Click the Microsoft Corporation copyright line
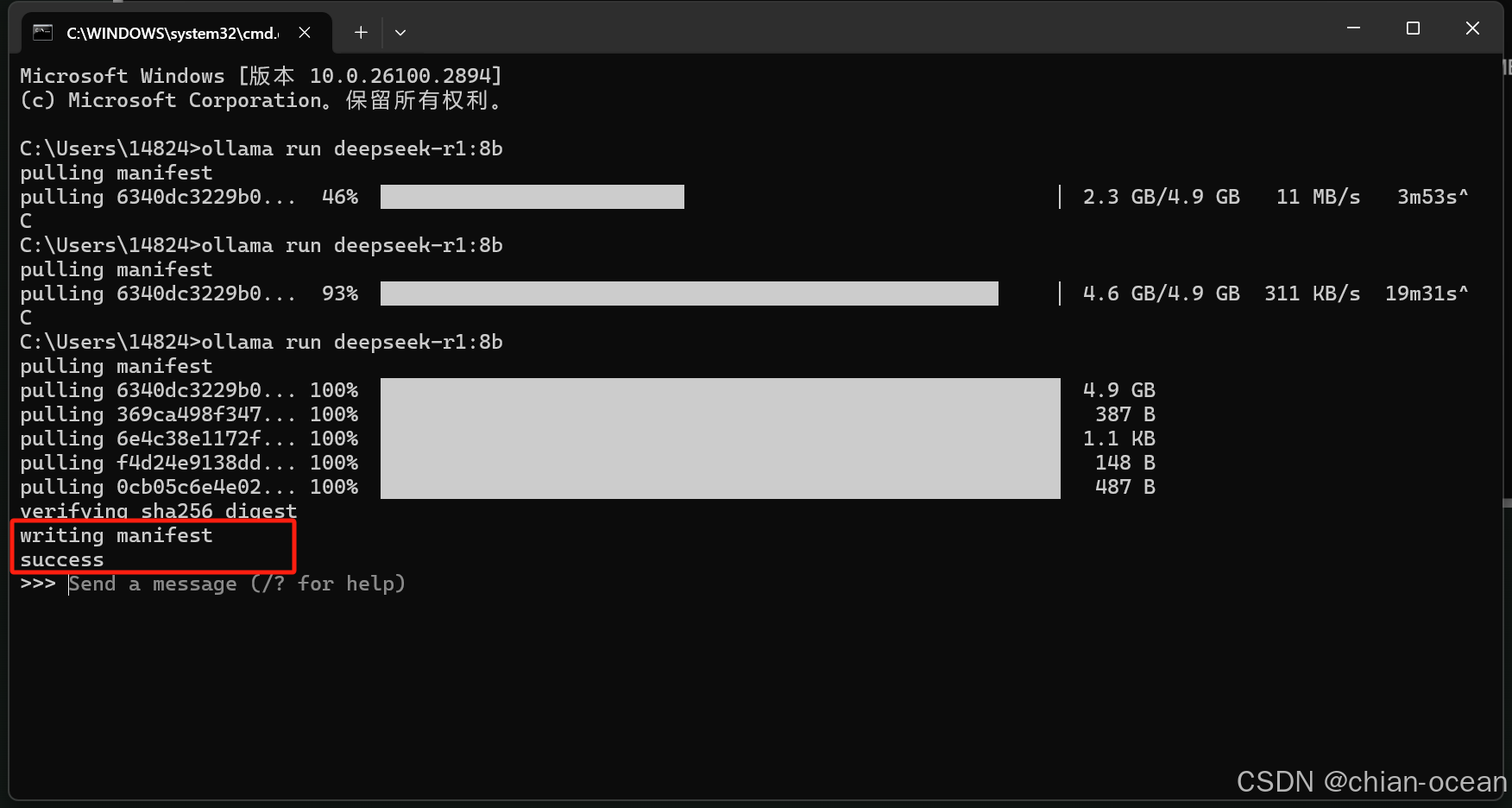Image resolution: width=1512 pixels, height=808 pixels. (261, 100)
